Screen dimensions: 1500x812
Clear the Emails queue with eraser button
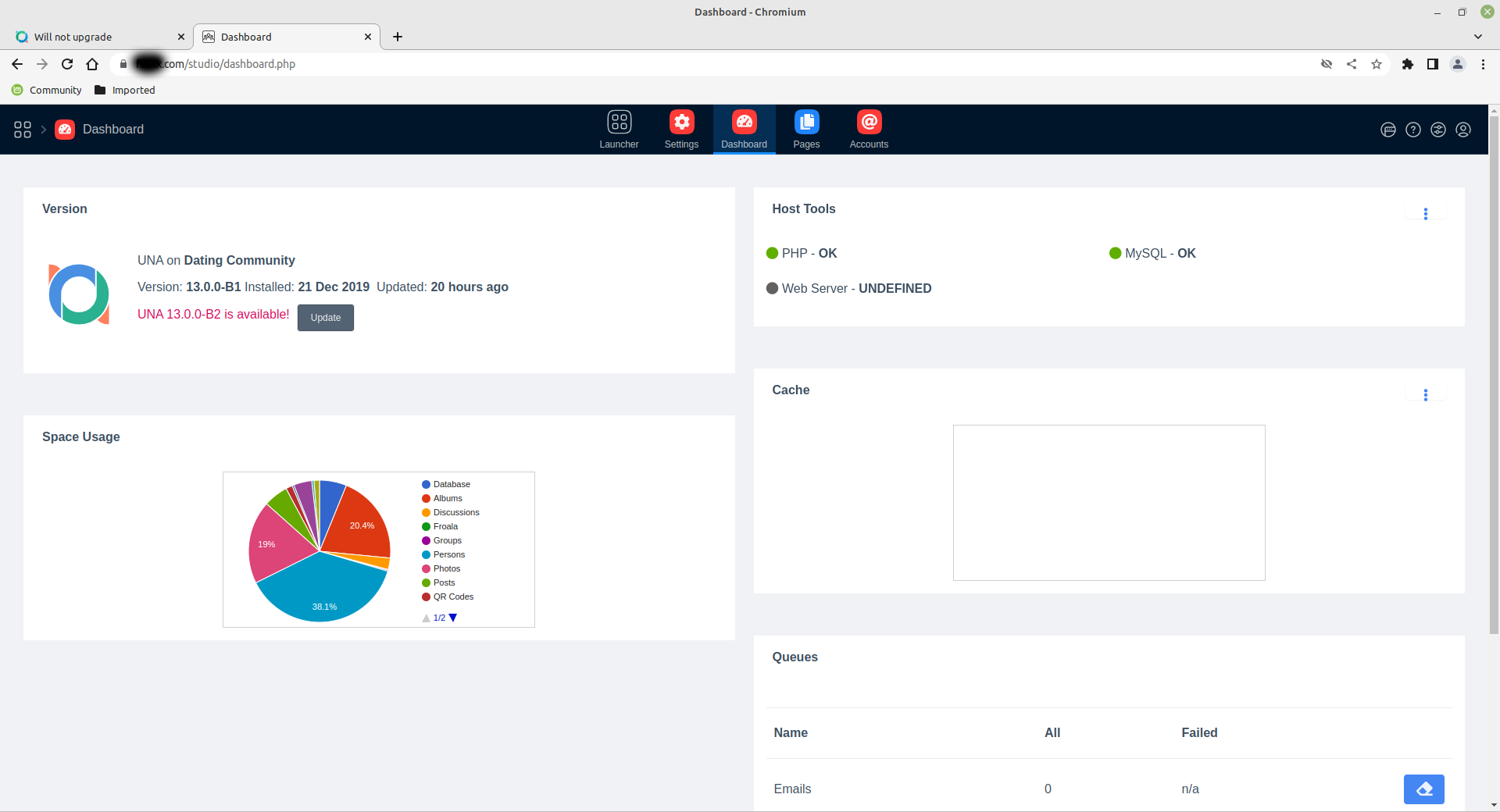(x=1423, y=789)
